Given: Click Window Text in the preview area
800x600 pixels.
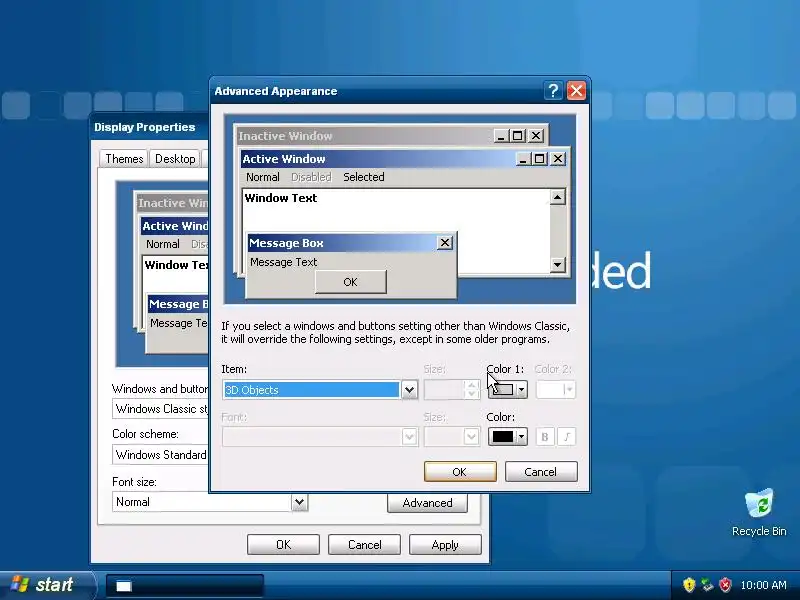Looking at the screenshot, I should (281, 198).
